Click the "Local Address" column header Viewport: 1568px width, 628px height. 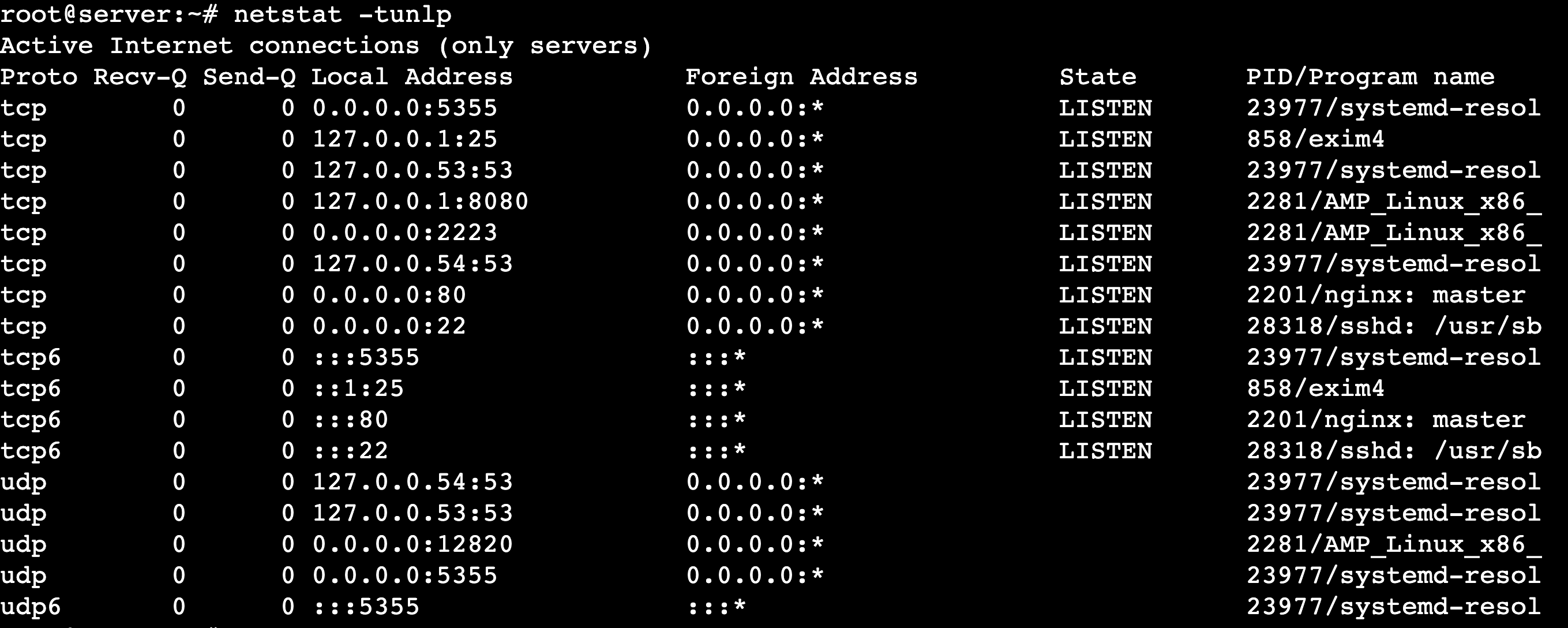(411, 77)
